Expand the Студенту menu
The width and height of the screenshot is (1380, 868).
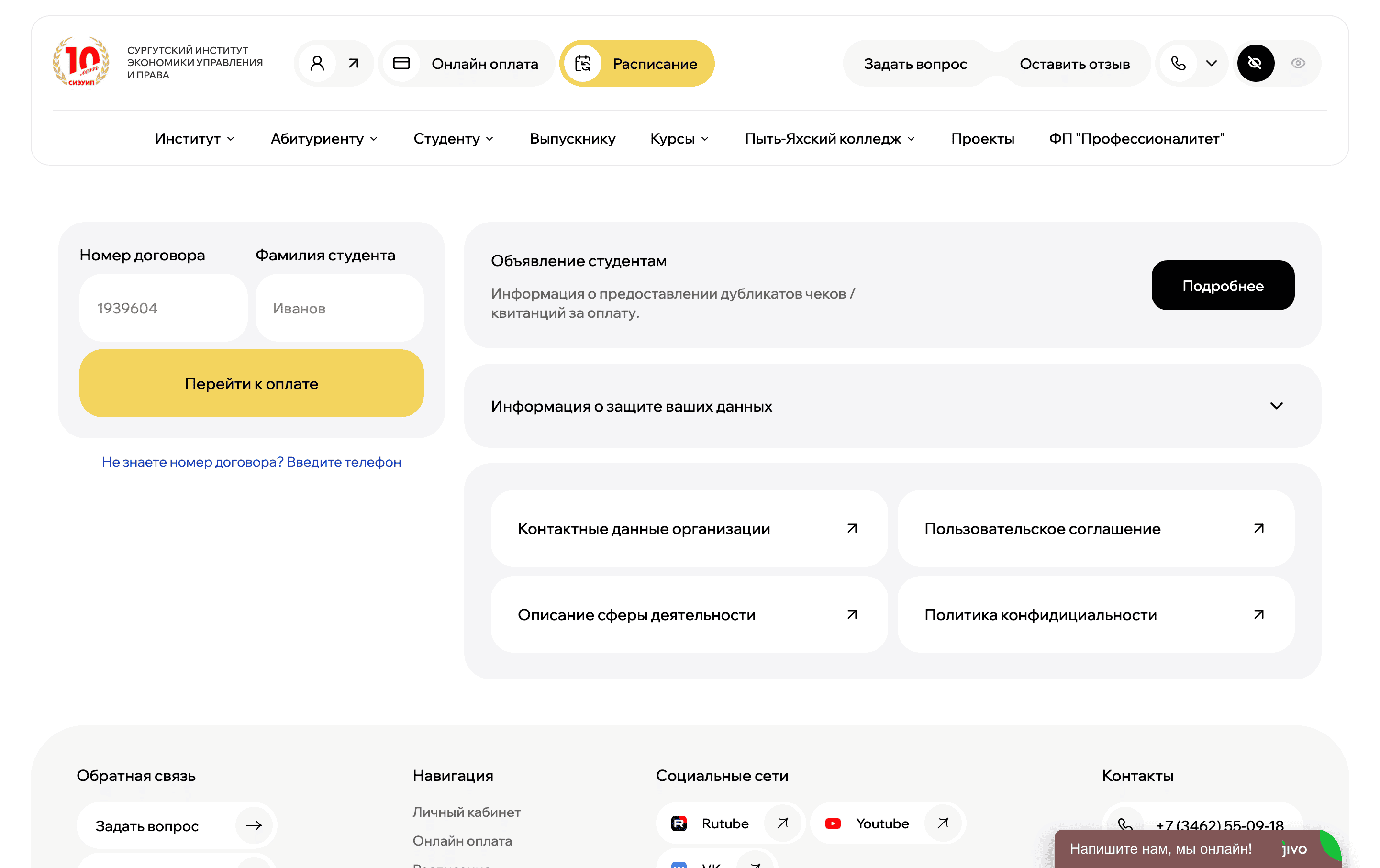tap(453, 139)
